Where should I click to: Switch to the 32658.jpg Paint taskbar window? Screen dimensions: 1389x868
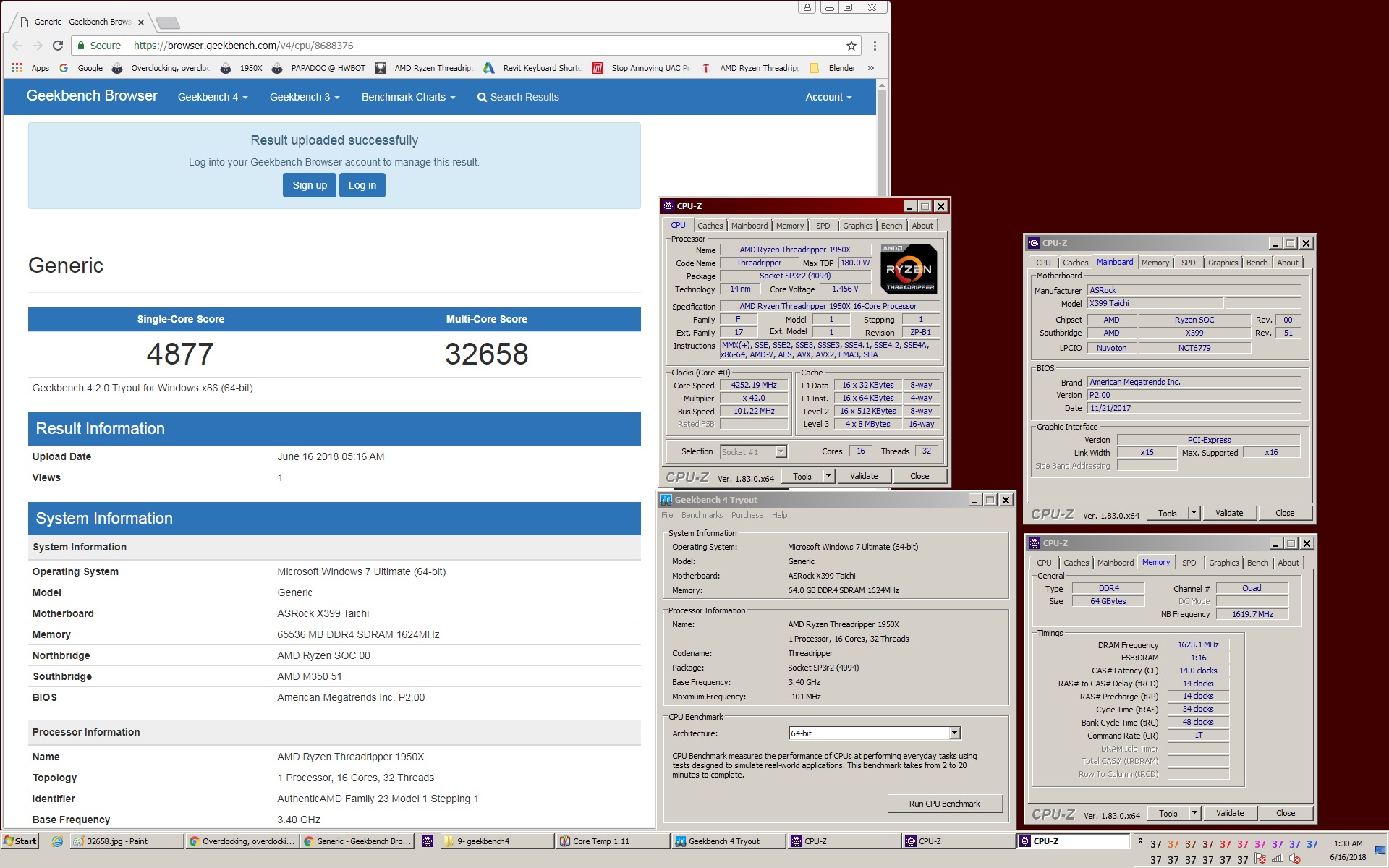pos(127,841)
